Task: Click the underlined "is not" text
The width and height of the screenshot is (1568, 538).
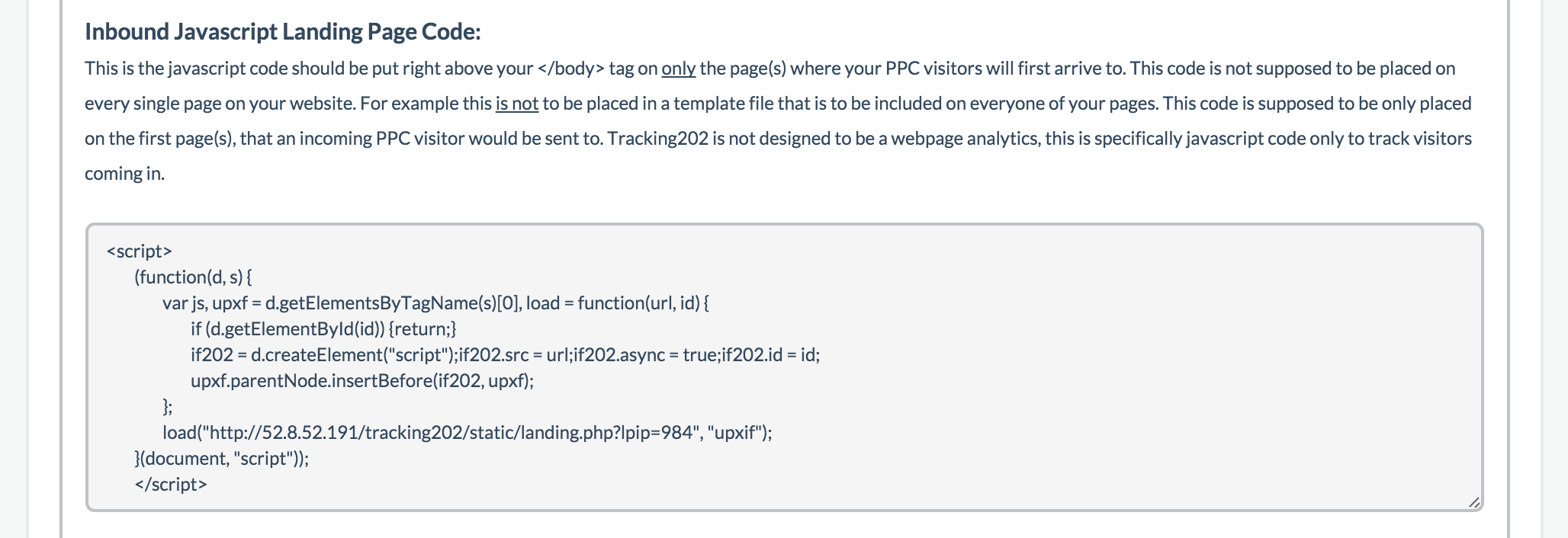Action: [x=516, y=104]
